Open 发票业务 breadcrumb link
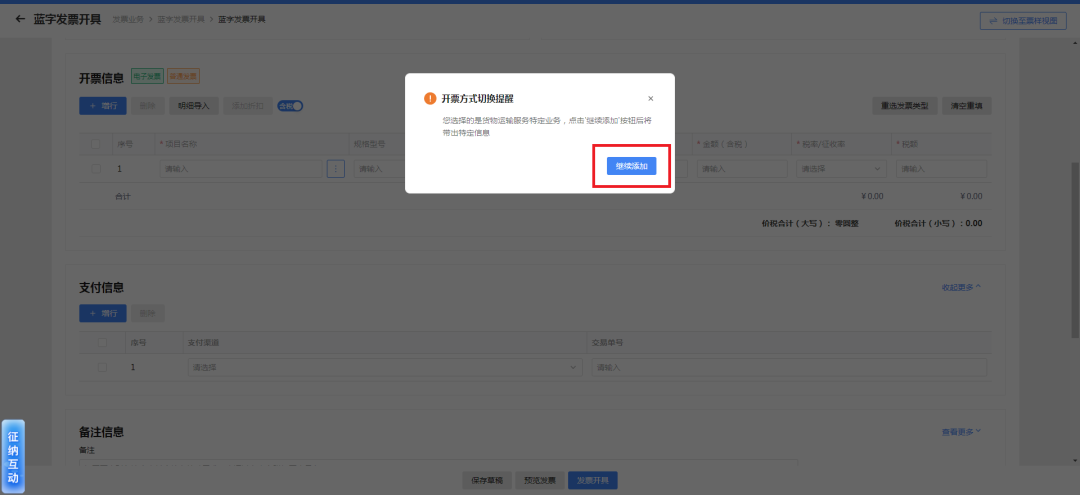The image size is (1080, 496). [x=128, y=19]
